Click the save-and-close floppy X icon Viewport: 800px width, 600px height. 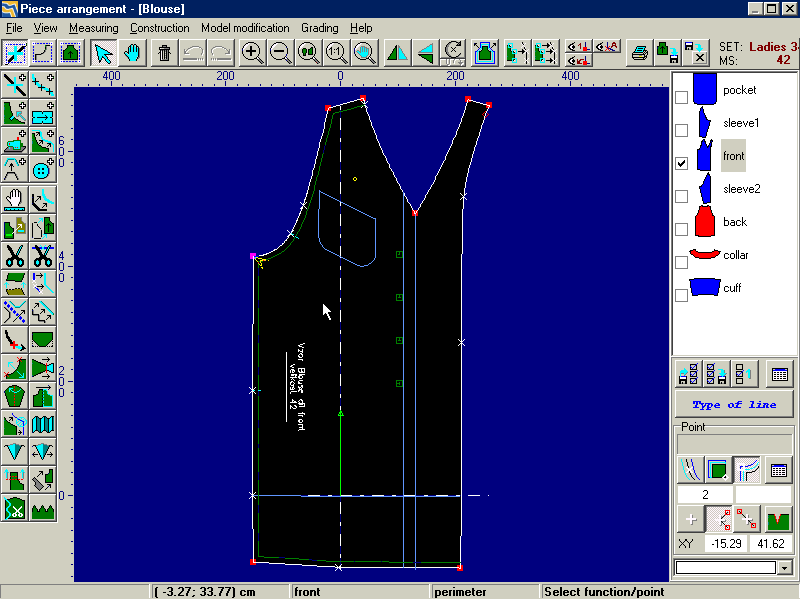tap(695, 53)
